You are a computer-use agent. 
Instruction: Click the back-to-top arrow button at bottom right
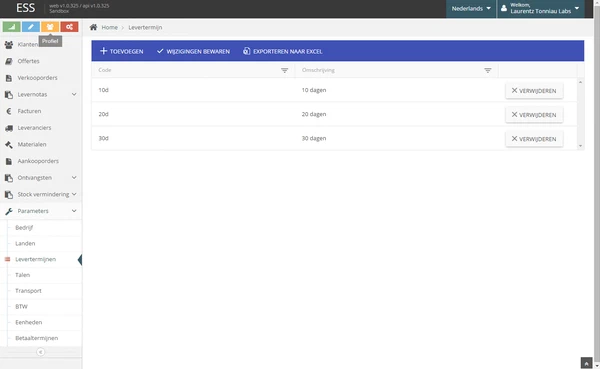pyautogui.click(x=586, y=363)
